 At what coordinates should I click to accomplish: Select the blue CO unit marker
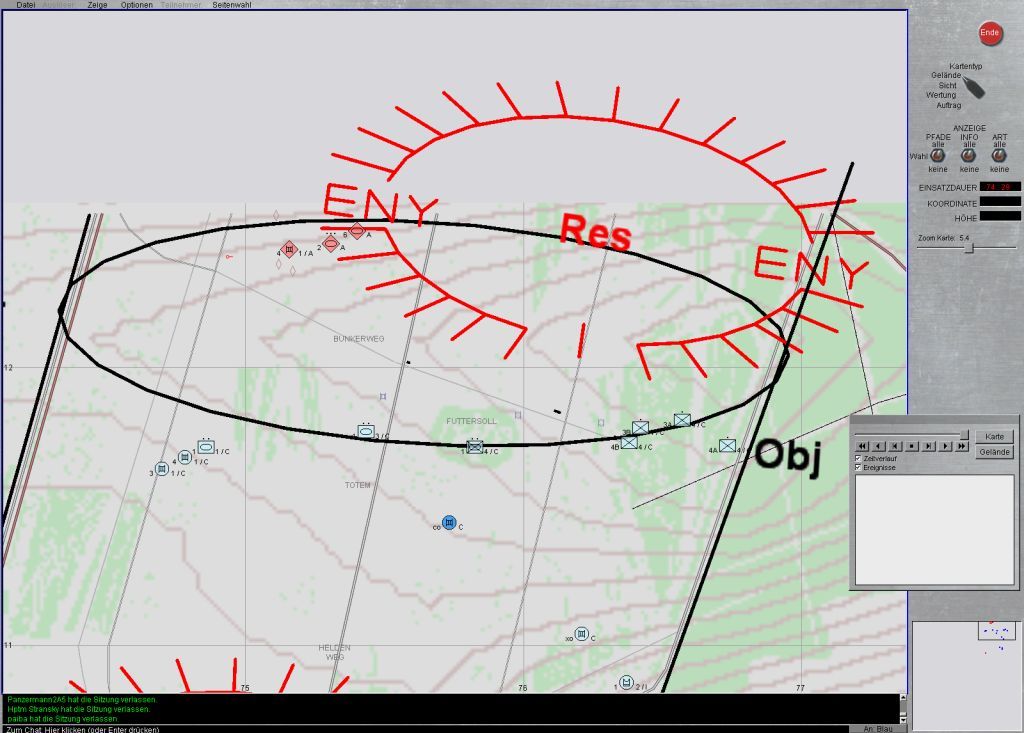449,523
